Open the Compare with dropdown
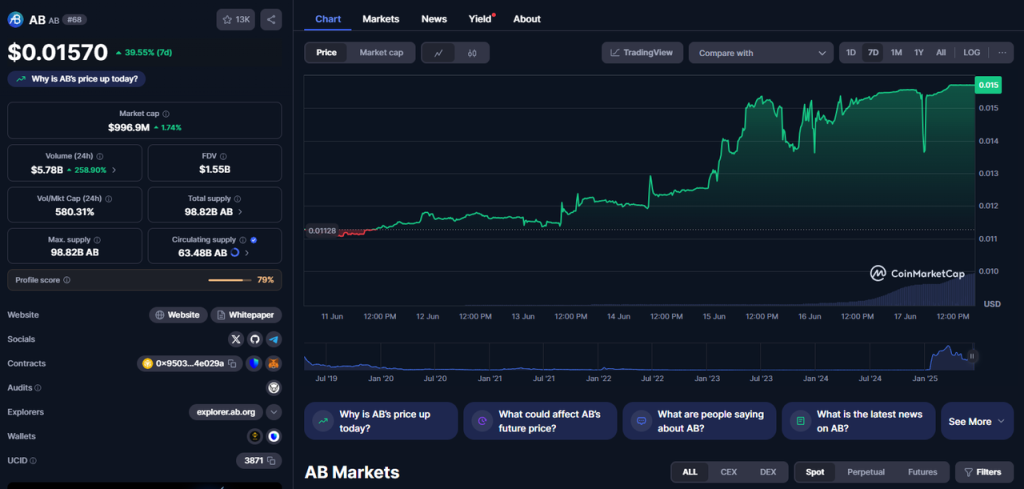 click(760, 52)
